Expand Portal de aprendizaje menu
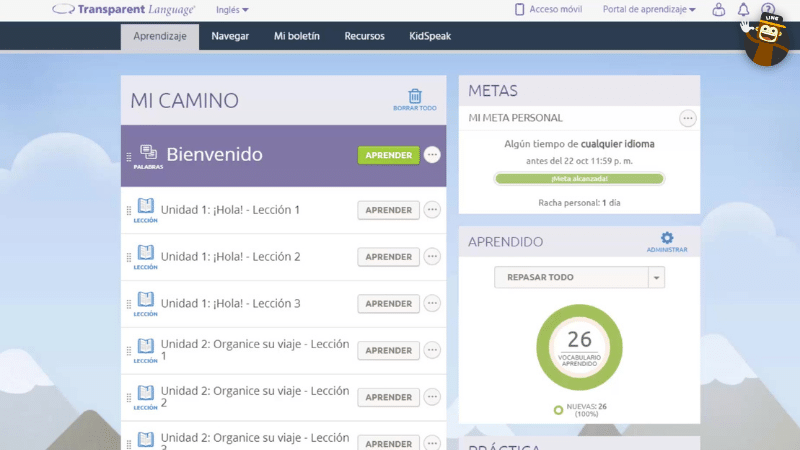800x450 pixels. tap(649, 9)
